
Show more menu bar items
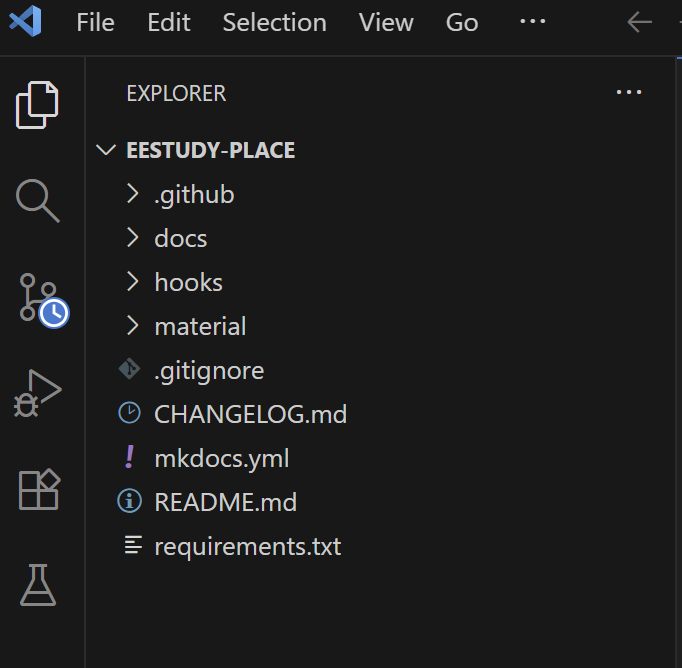coord(533,22)
